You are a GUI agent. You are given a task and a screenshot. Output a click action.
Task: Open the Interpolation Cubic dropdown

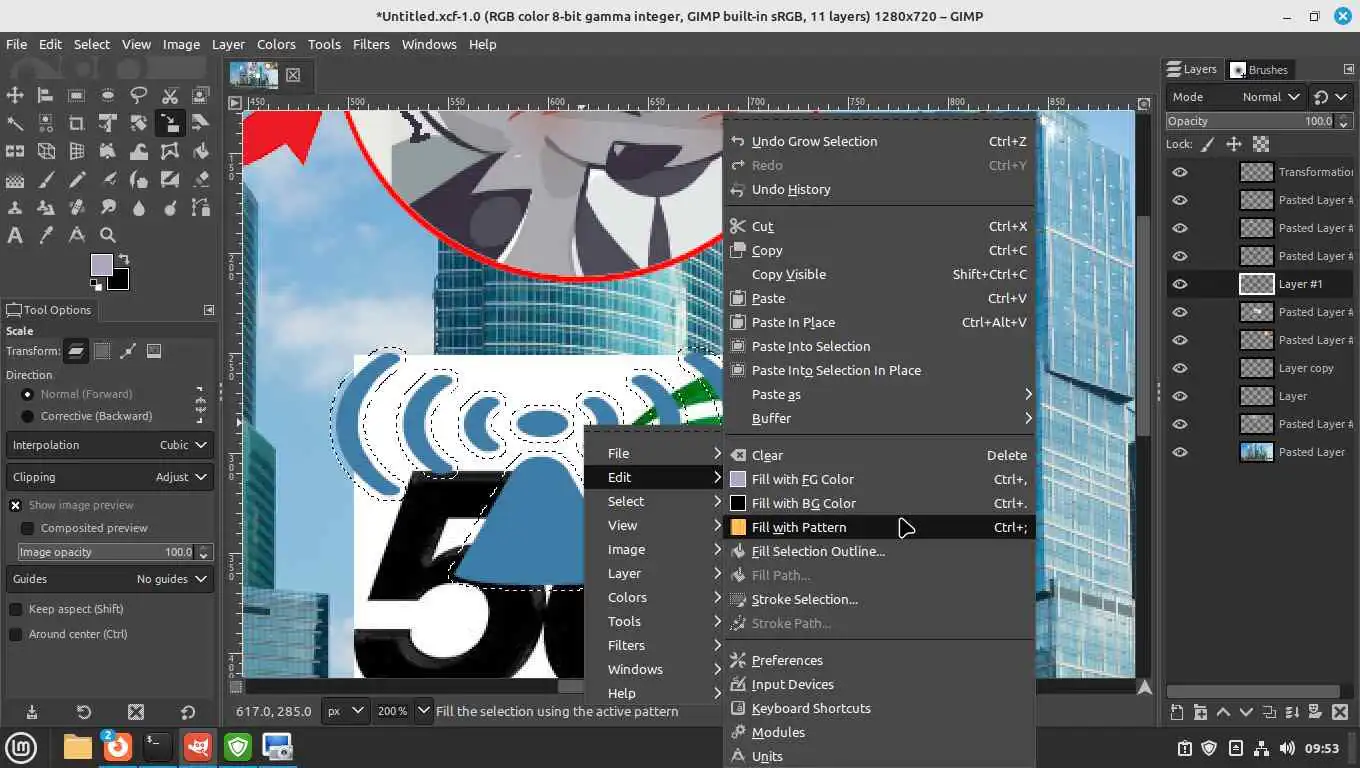click(x=110, y=445)
